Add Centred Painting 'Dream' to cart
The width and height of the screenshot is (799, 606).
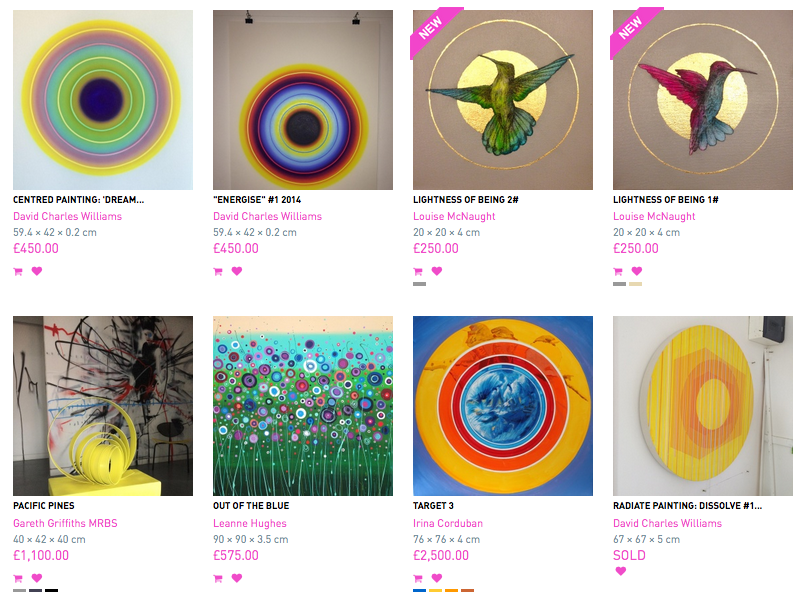[18, 272]
